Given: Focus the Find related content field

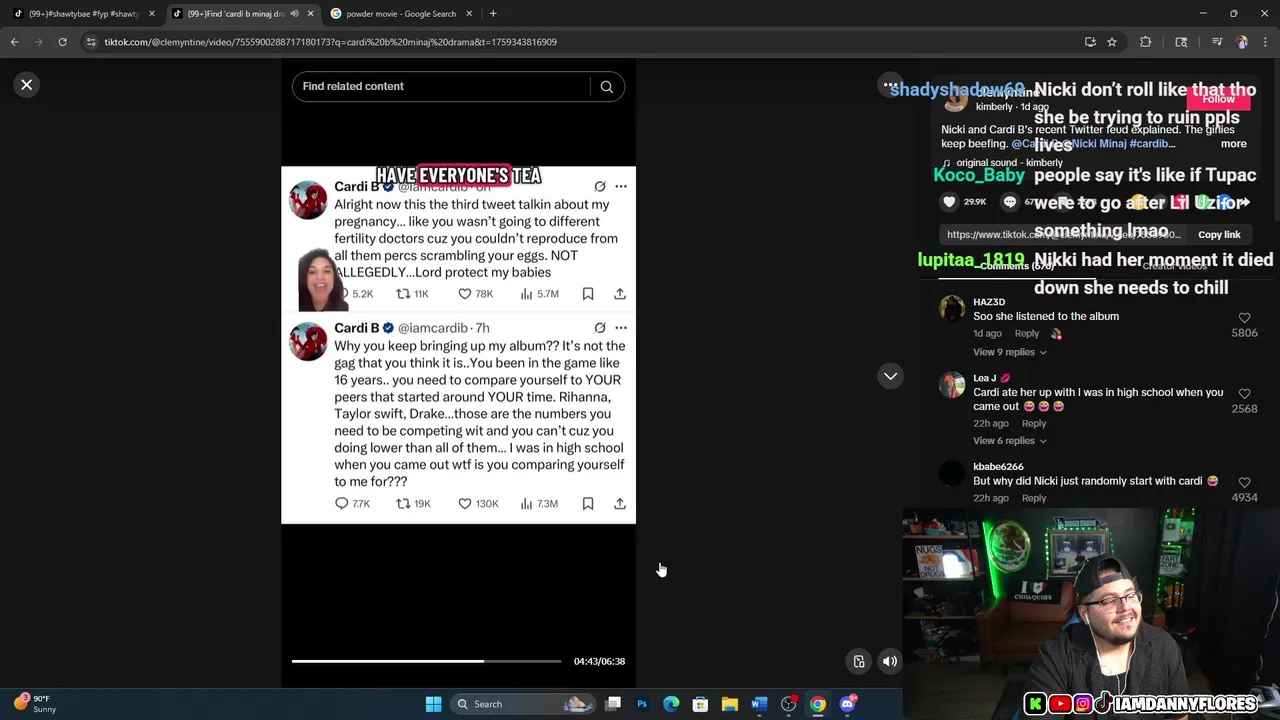Looking at the screenshot, I should (x=440, y=87).
